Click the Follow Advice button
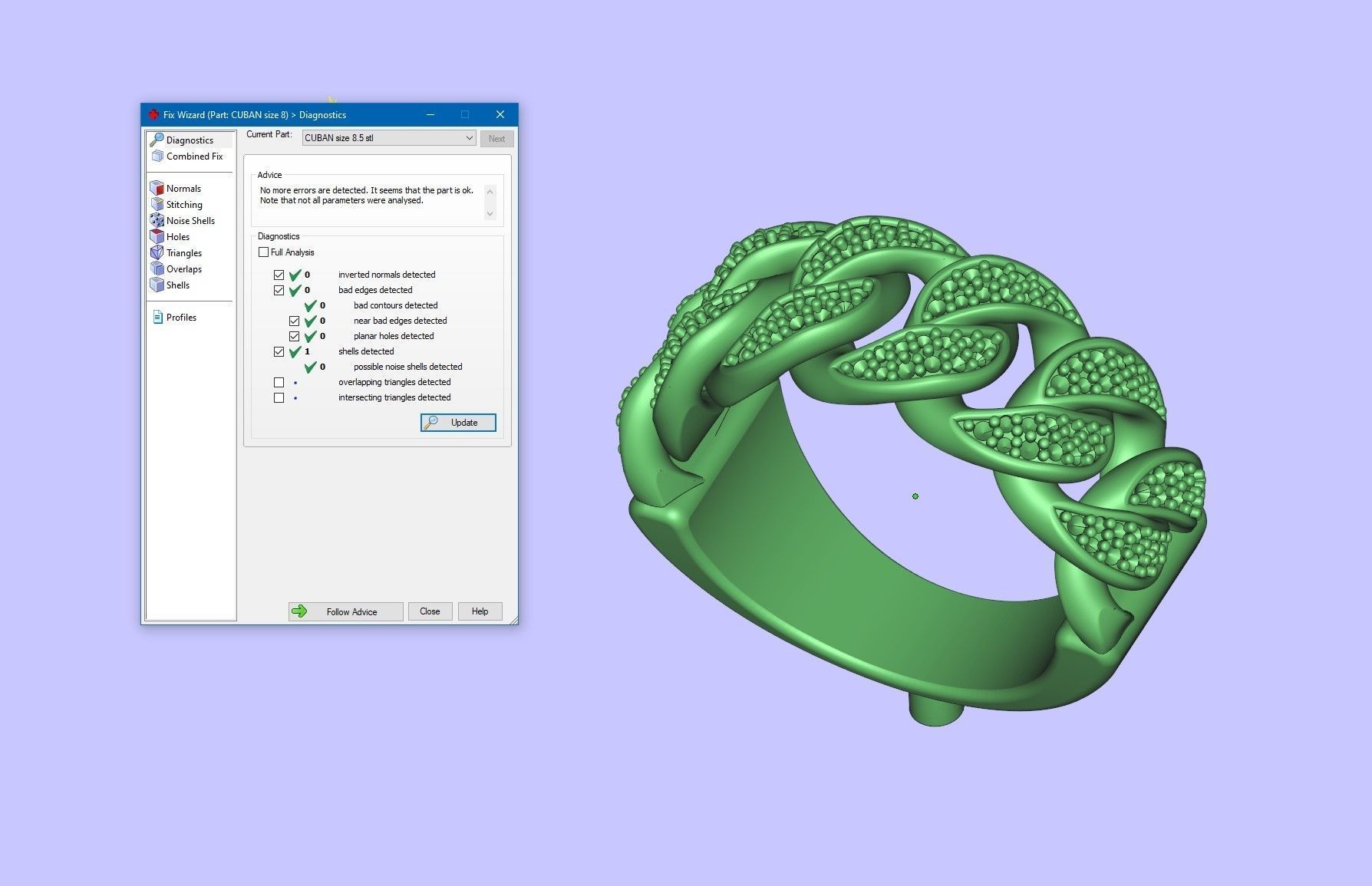The width and height of the screenshot is (1372, 886). click(345, 611)
